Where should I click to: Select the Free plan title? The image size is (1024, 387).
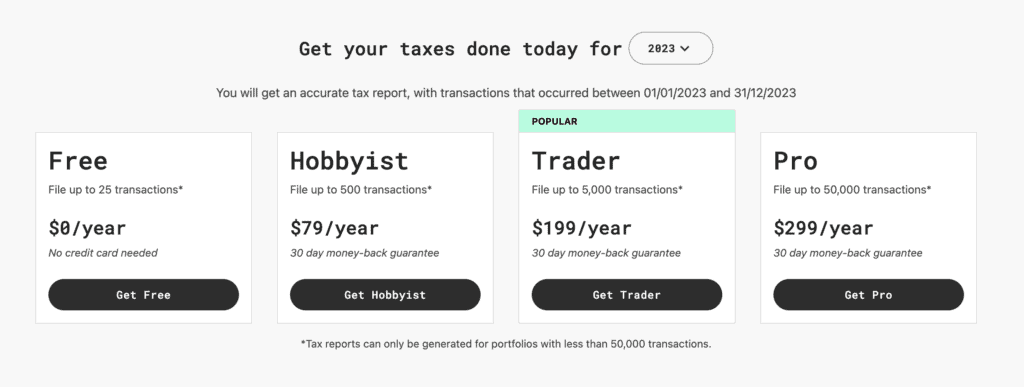pyautogui.click(x=78, y=161)
